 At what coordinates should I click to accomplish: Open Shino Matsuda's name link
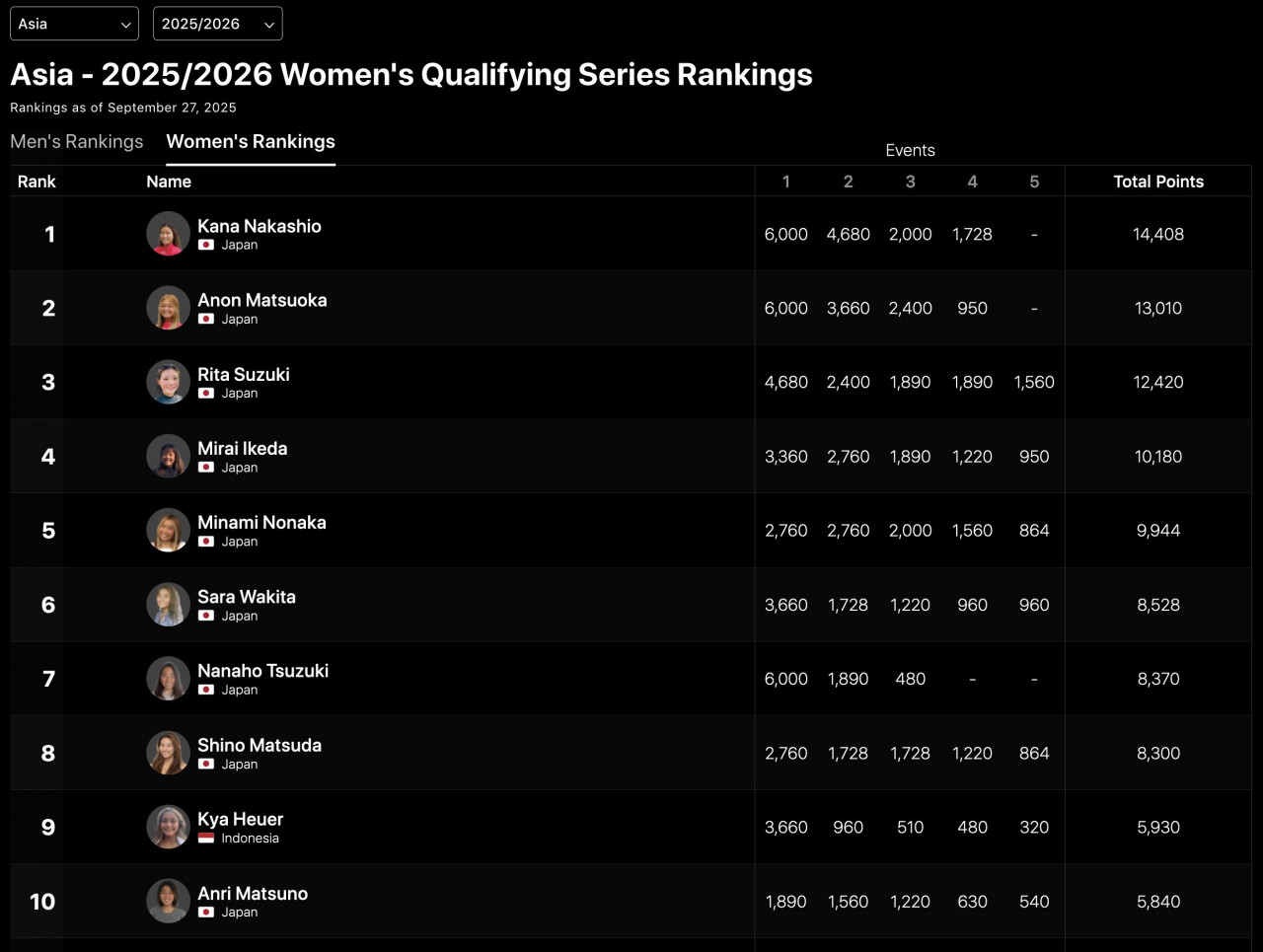[x=260, y=746]
